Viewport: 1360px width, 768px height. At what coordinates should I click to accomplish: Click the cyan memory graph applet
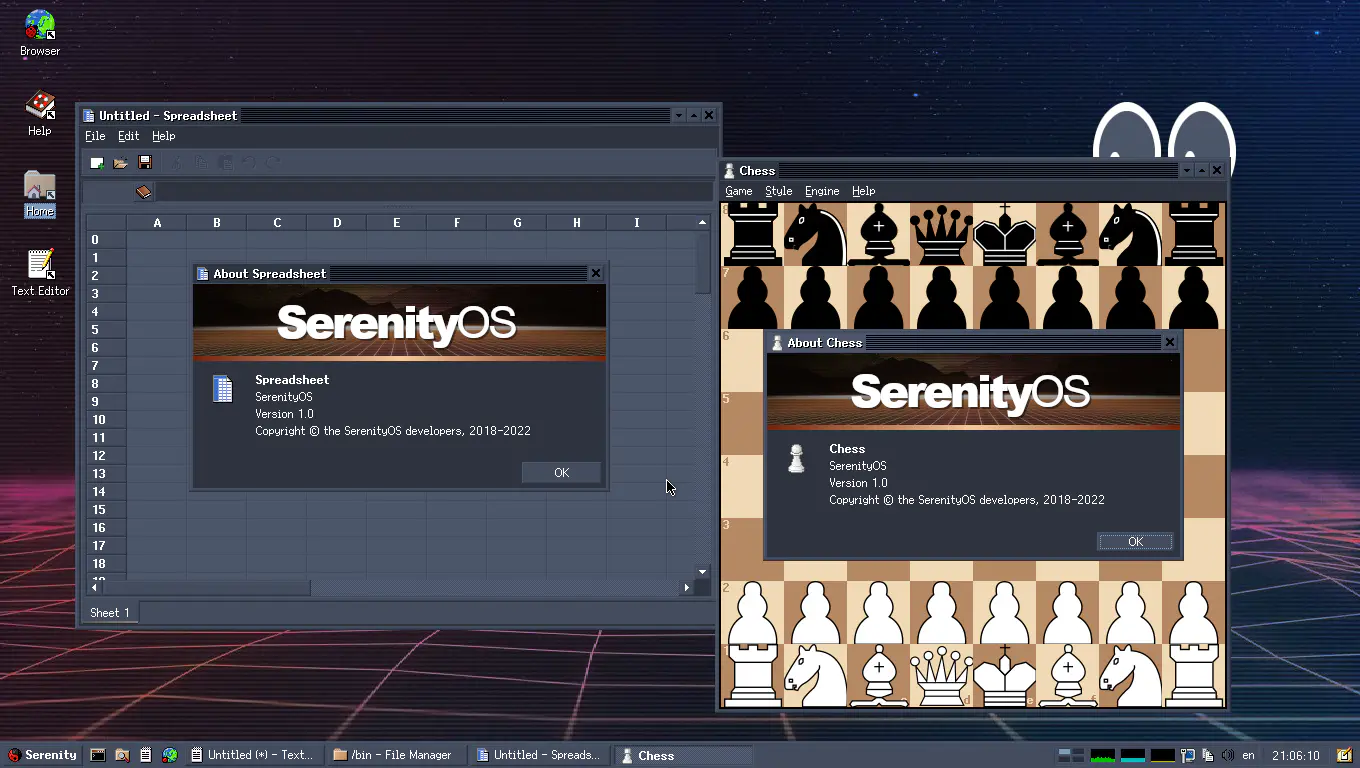point(1133,755)
